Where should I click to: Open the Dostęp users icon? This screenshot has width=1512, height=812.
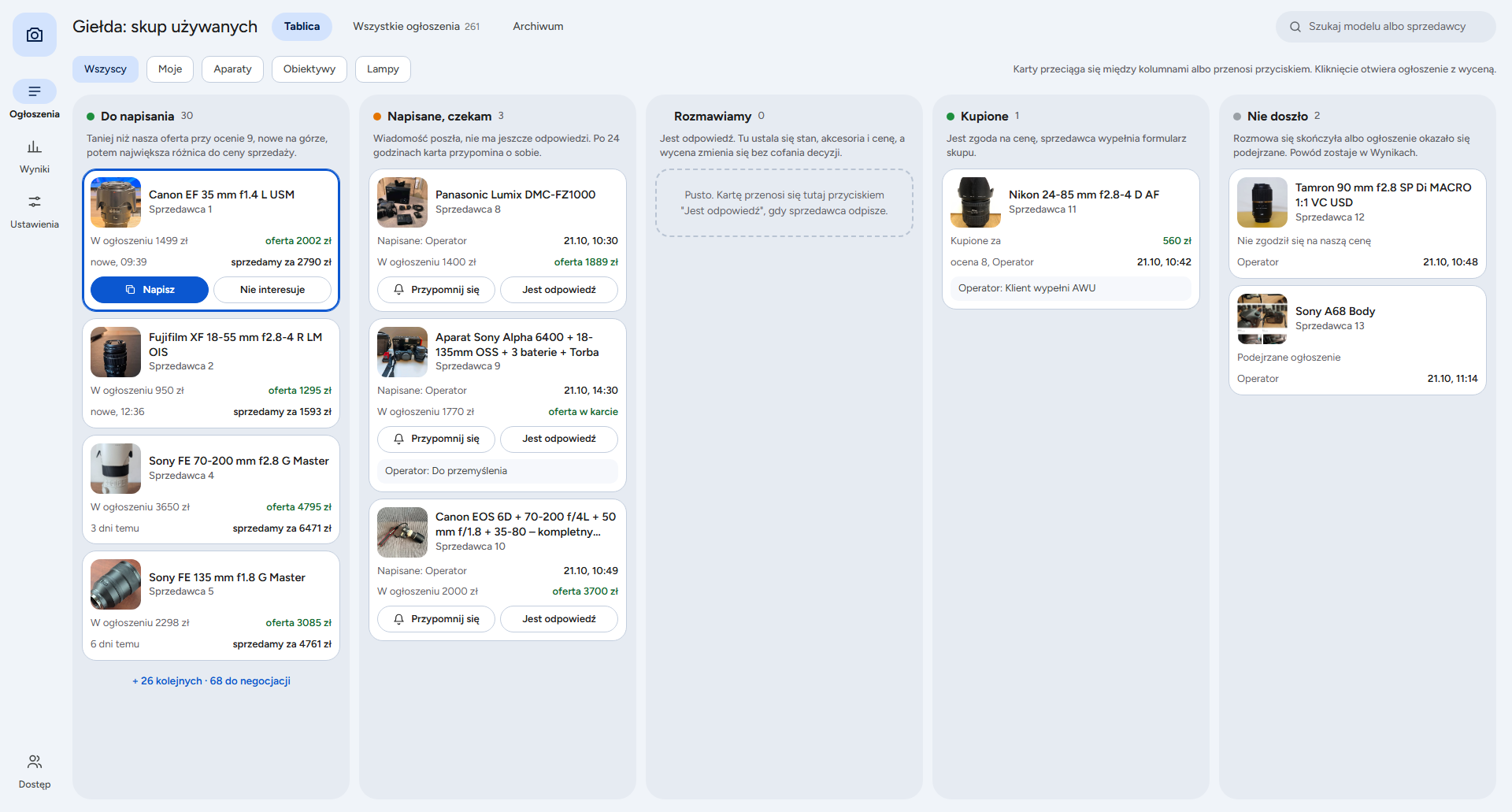[x=35, y=762]
